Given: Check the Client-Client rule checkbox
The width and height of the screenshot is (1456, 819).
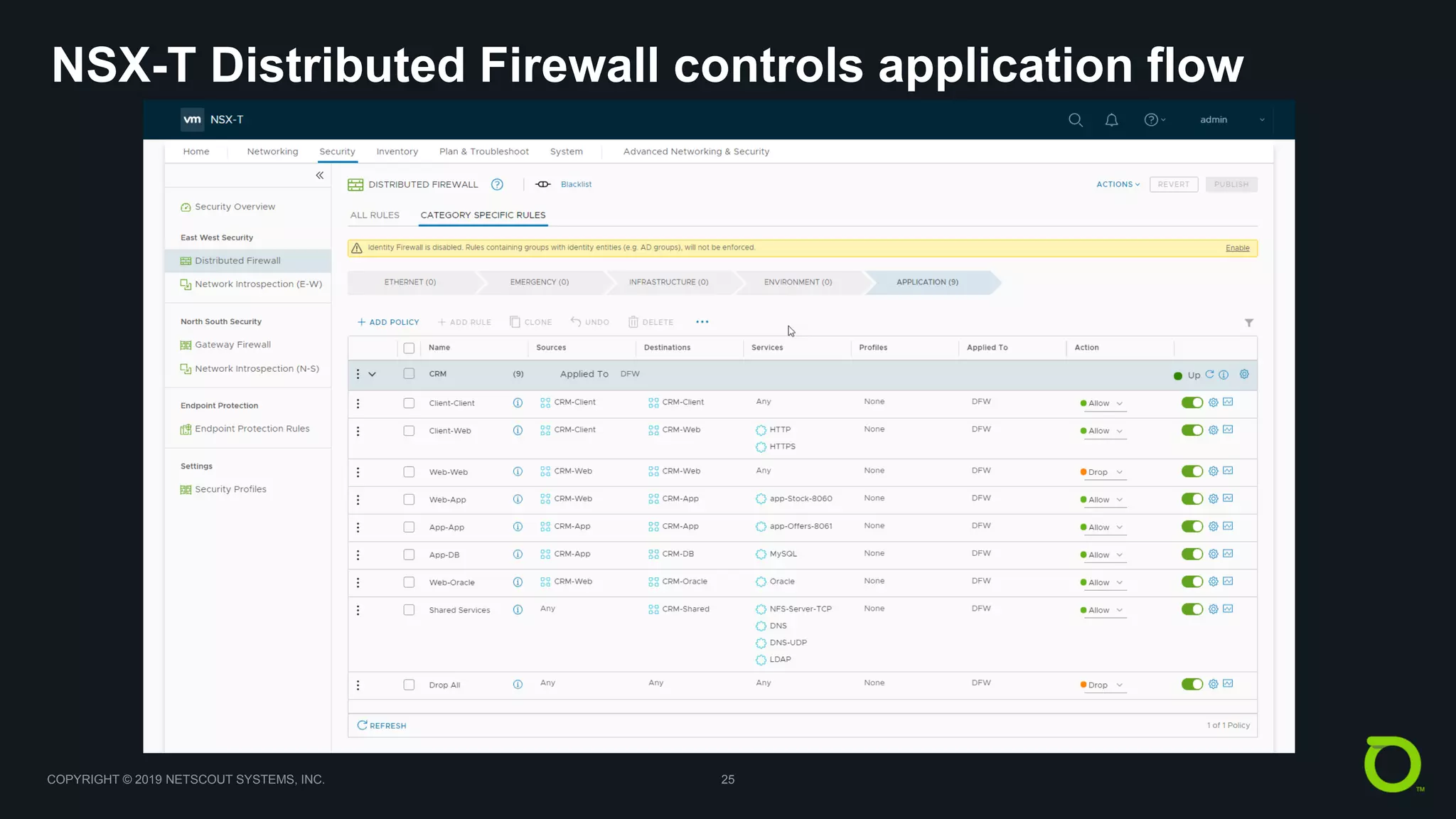Looking at the screenshot, I should point(409,404).
